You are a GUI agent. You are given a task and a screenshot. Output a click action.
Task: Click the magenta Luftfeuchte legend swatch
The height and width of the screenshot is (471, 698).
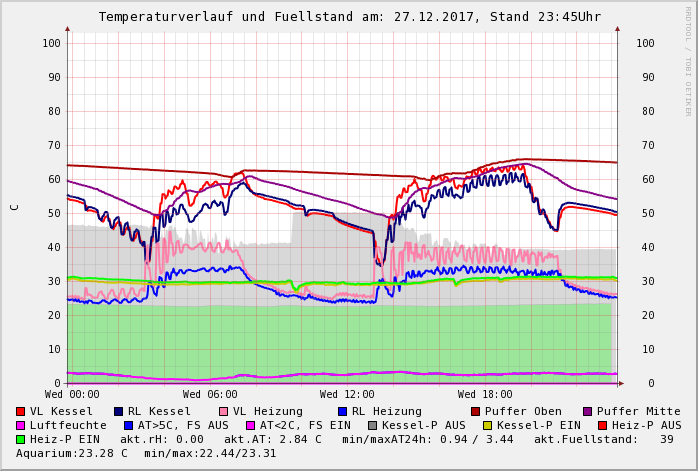21,425
